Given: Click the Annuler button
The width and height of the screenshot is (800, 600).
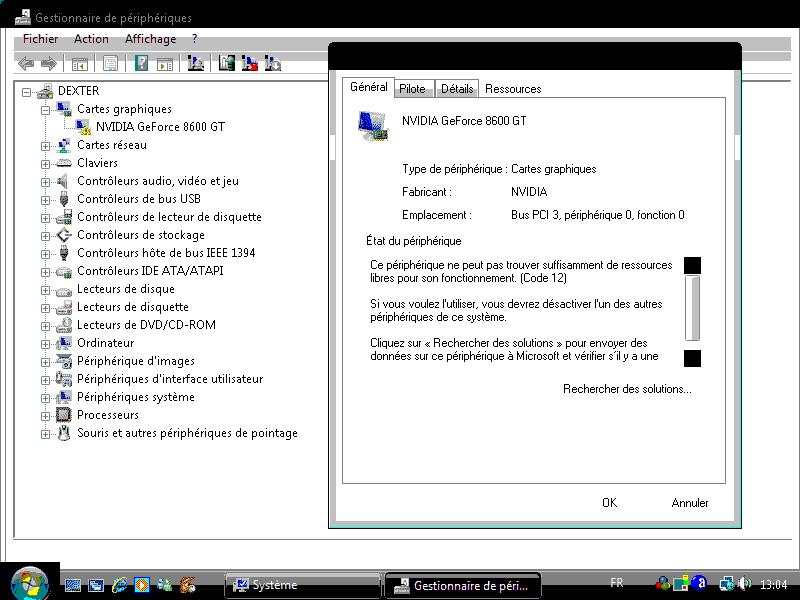Looking at the screenshot, I should [690, 503].
